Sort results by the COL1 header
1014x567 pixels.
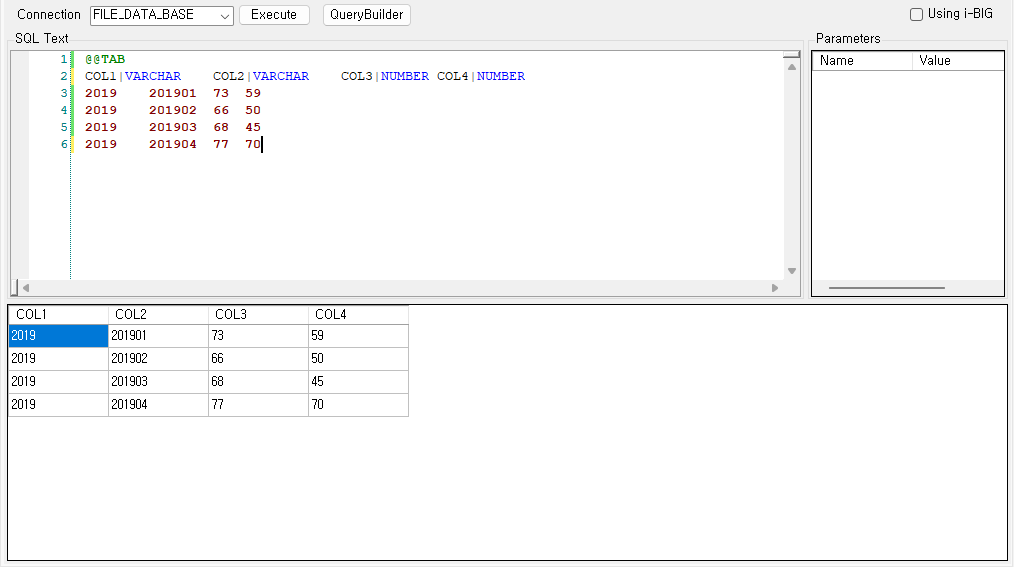tap(58, 315)
